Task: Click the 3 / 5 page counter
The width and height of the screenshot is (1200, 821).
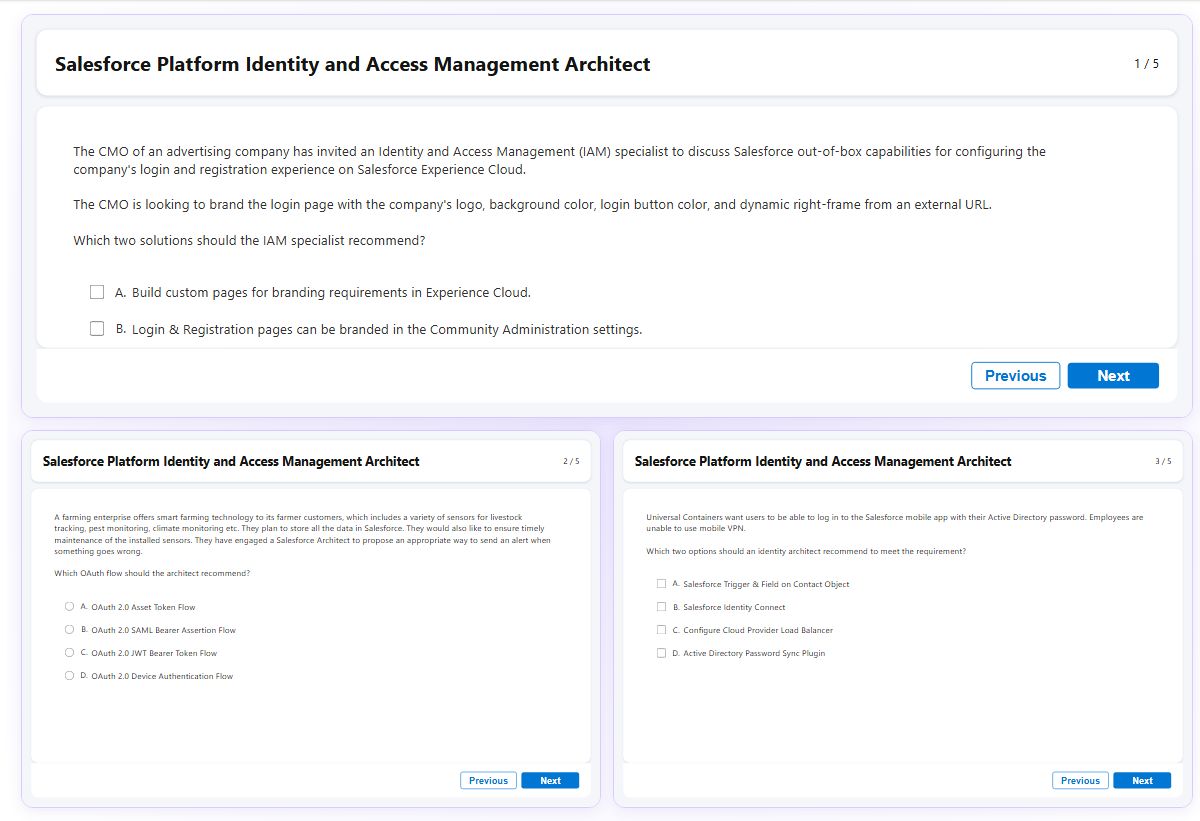Action: pyautogui.click(x=1163, y=461)
